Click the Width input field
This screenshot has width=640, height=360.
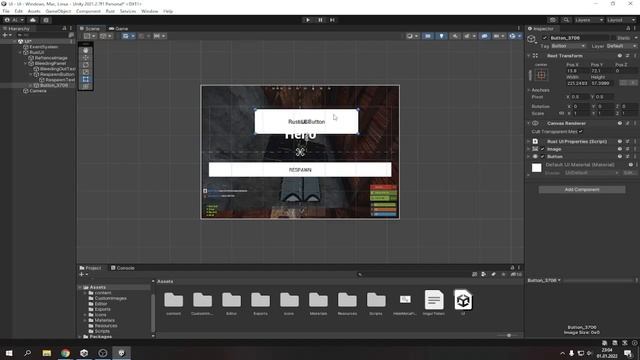[577, 83]
